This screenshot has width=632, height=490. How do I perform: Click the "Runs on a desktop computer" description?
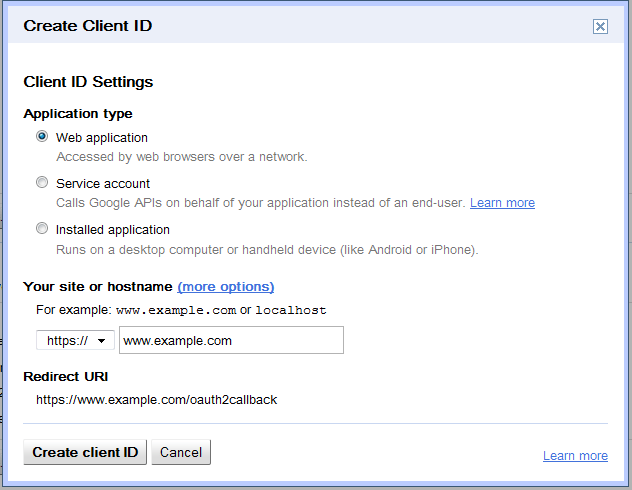[267, 250]
